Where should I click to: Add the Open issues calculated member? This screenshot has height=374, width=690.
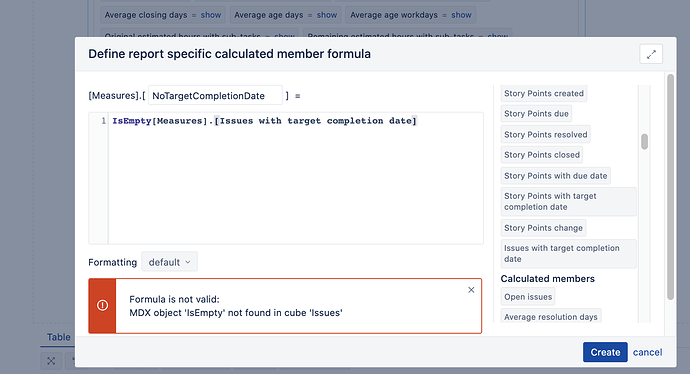coord(528,297)
